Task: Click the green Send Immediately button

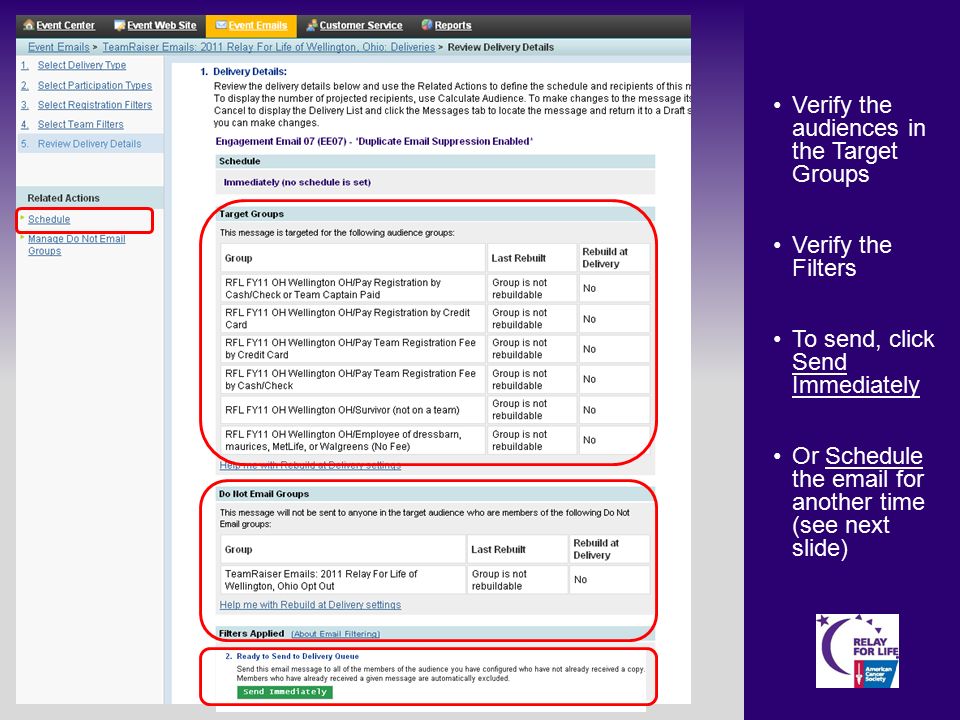Action: pos(285,692)
